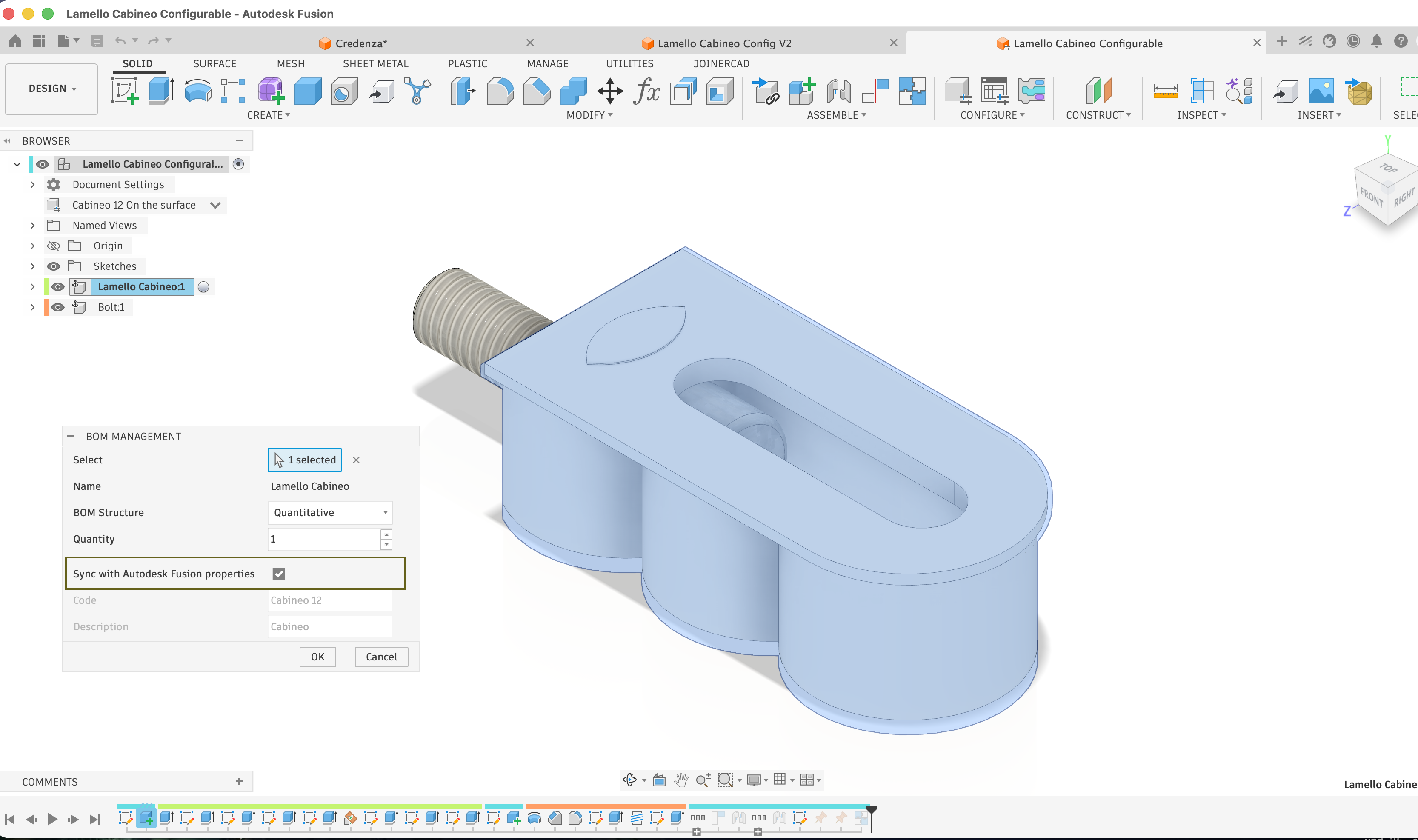Hide the Bolt:1 component
Screen dimensions: 1418x840
[57, 307]
